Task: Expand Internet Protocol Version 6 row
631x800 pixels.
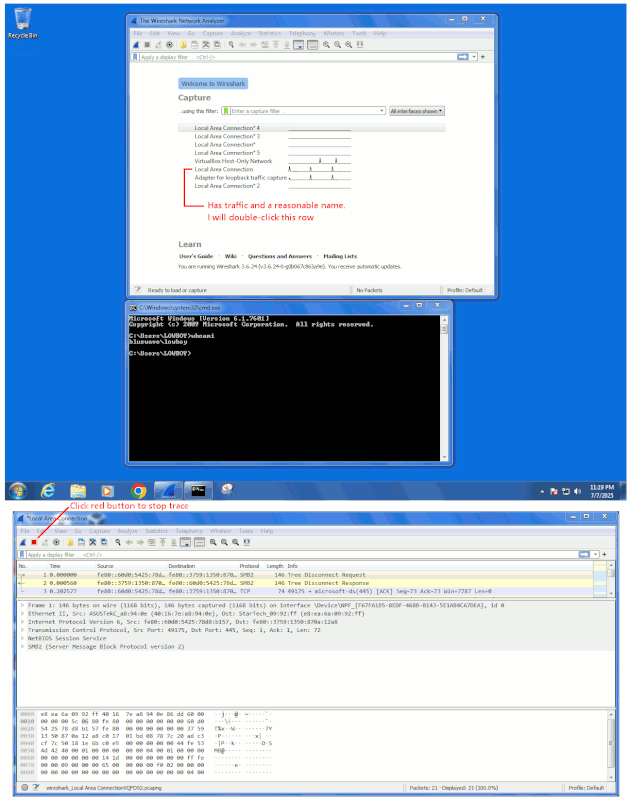Action: pyautogui.click(x=22, y=622)
